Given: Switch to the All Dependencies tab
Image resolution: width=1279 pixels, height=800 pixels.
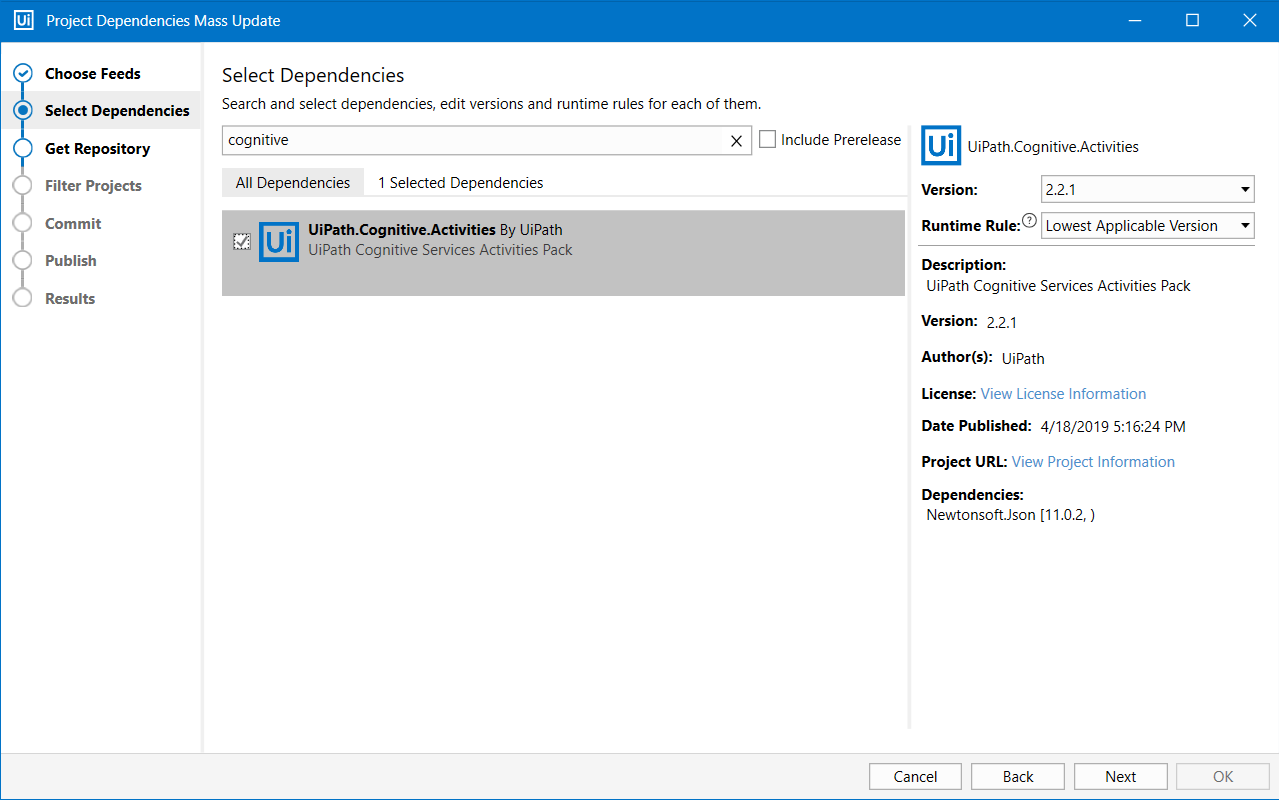Looking at the screenshot, I should [293, 182].
